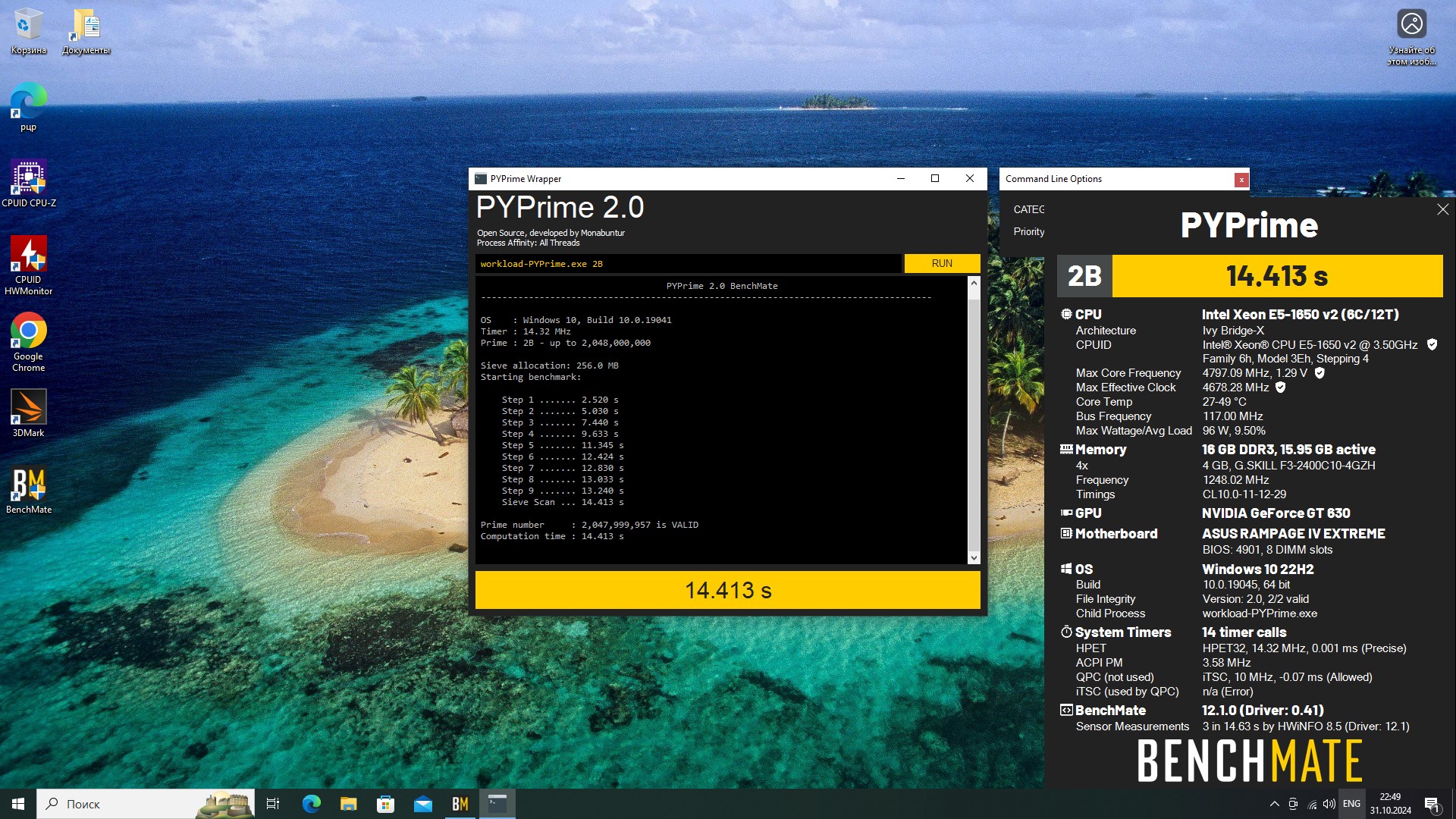Open Microsoft Store from the taskbar
This screenshot has width=1456, height=819.
tap(385, 804)
